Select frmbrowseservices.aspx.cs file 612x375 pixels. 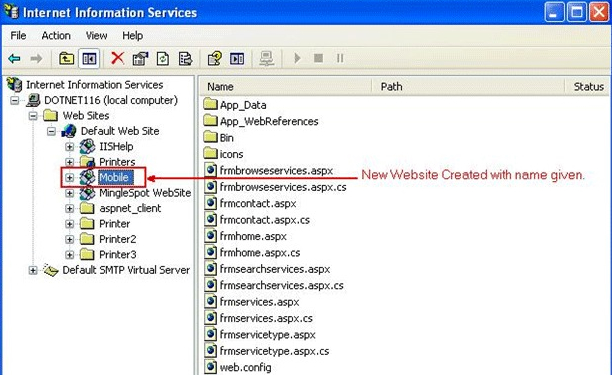283,187
